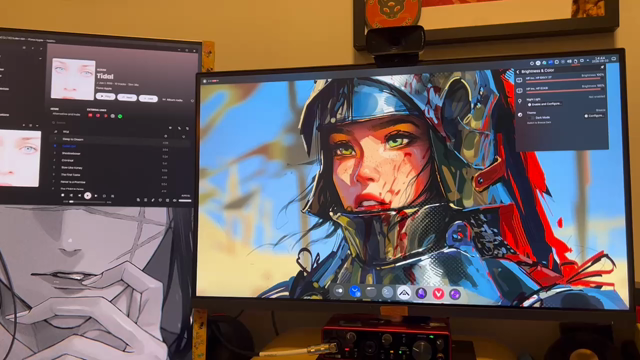The height and width of the screenshot is (360, 640).
Task: Open Vivaldi browser from the dock
Action: (x=438, y=294)
